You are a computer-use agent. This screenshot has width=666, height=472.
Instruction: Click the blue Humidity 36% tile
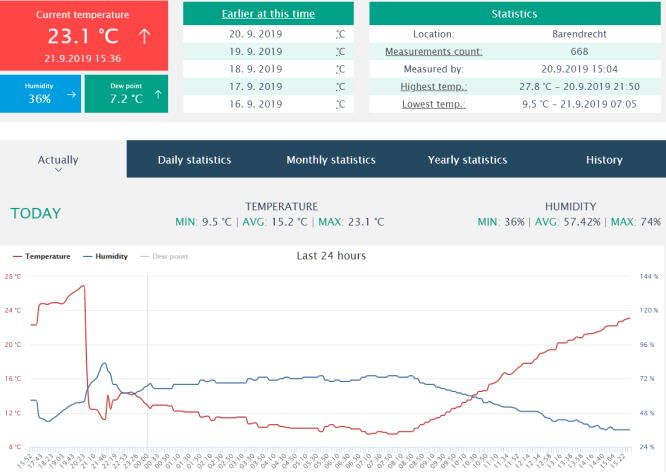(x=40, y=93)
